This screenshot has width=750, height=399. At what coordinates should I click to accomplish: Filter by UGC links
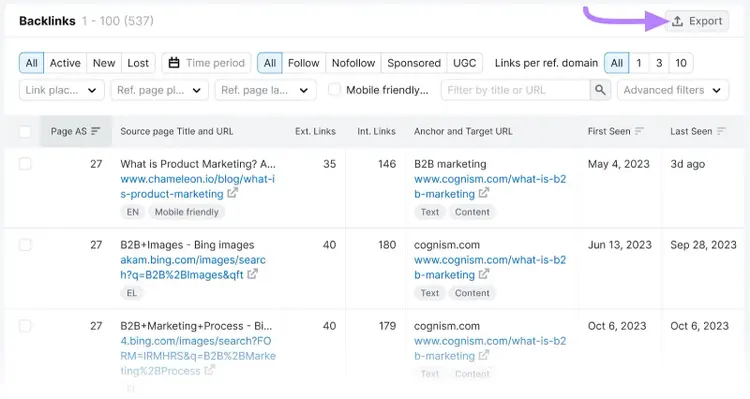(464, 63)
